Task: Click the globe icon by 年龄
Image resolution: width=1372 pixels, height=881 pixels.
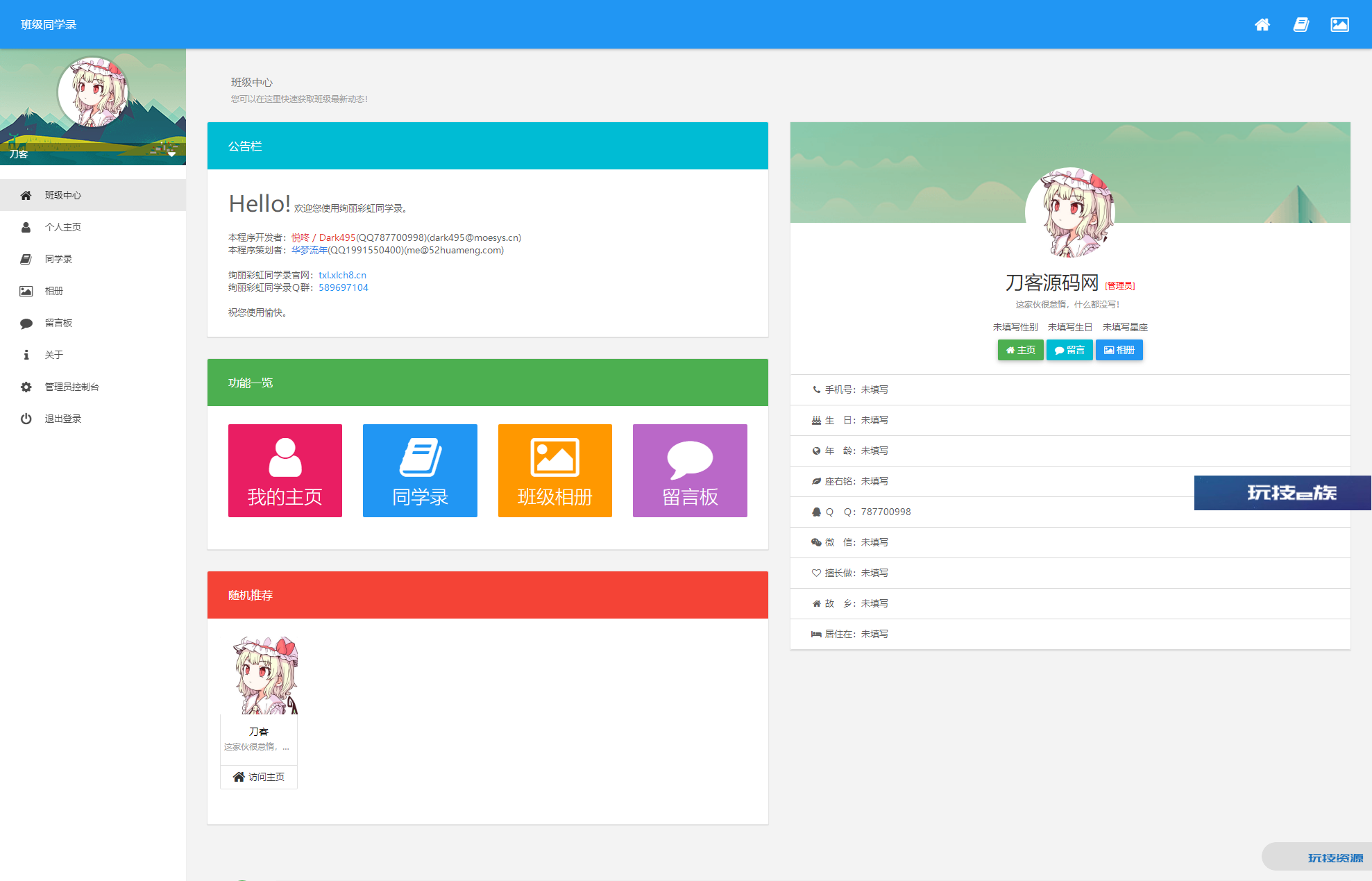Action: (x=816, y=451)
